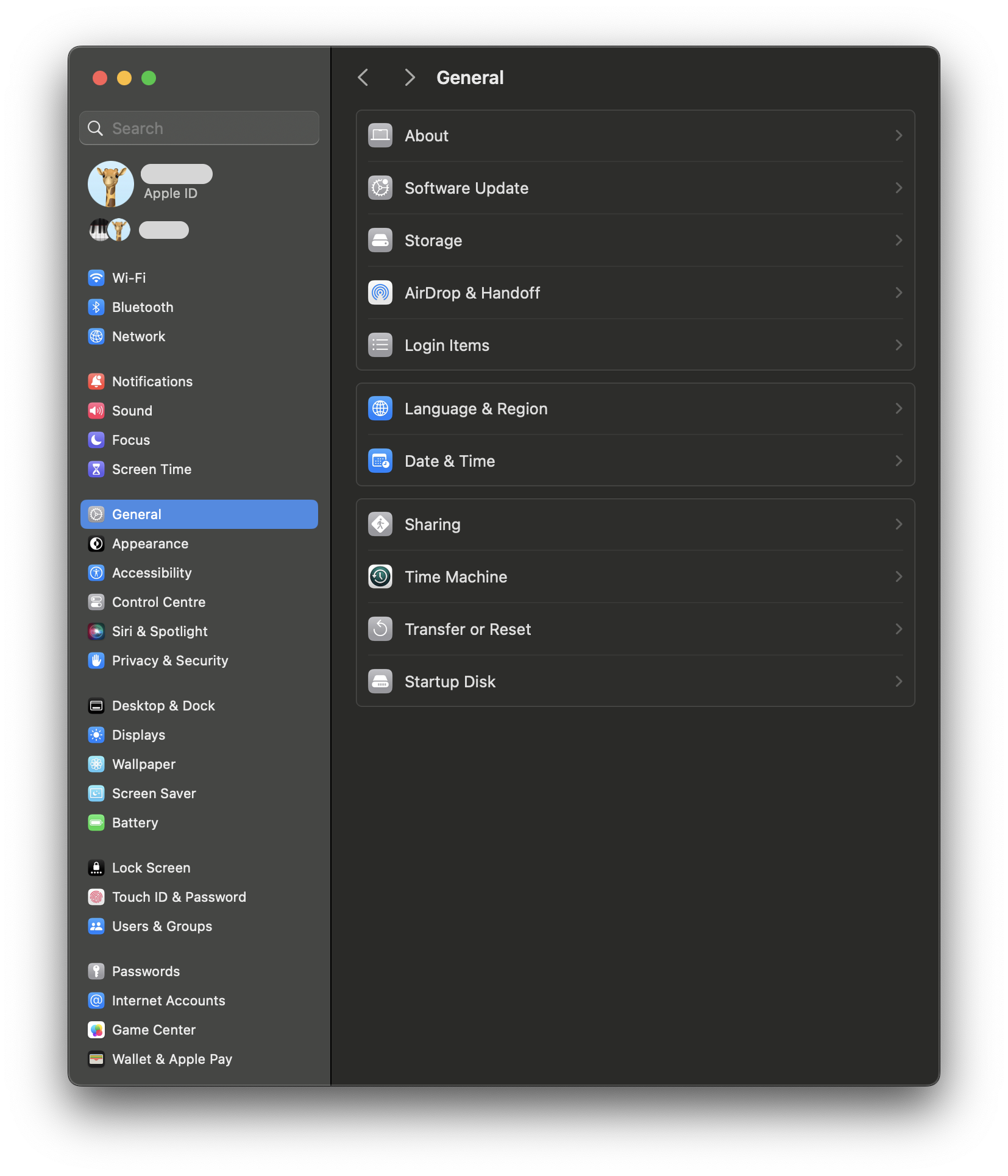The height and width of the screenshot is (1176, 1008).
Task: Go back using the back arrow
Action: pyautogui.click(x=363, y=77)
